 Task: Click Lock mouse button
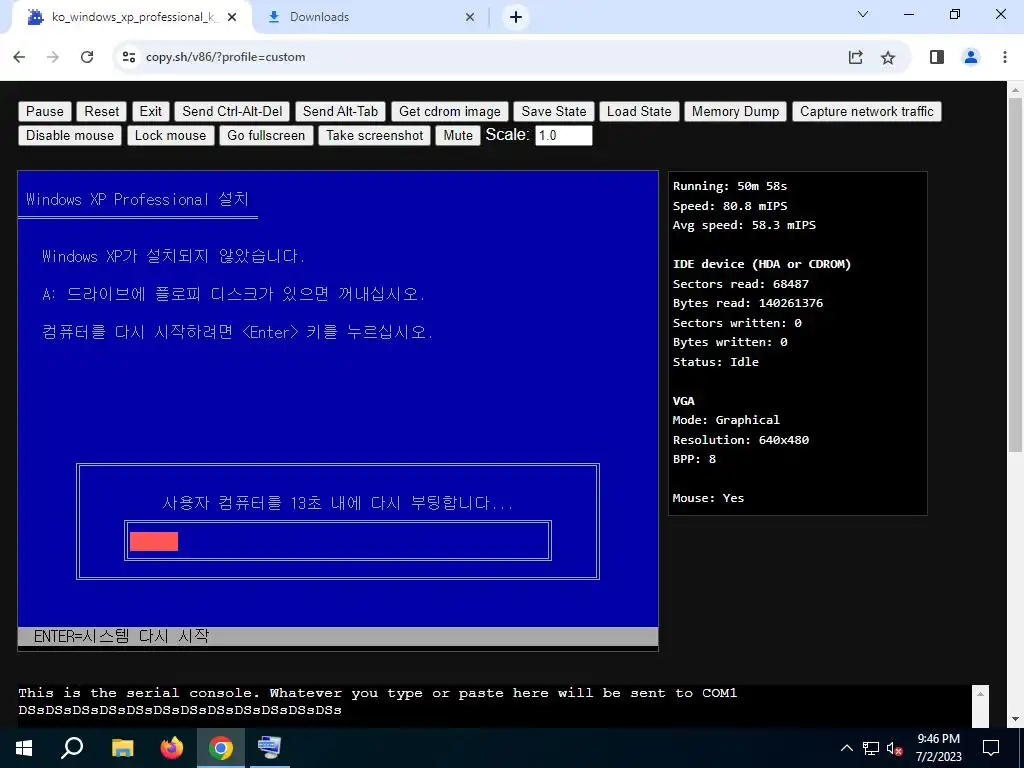(x=170, y=135)
